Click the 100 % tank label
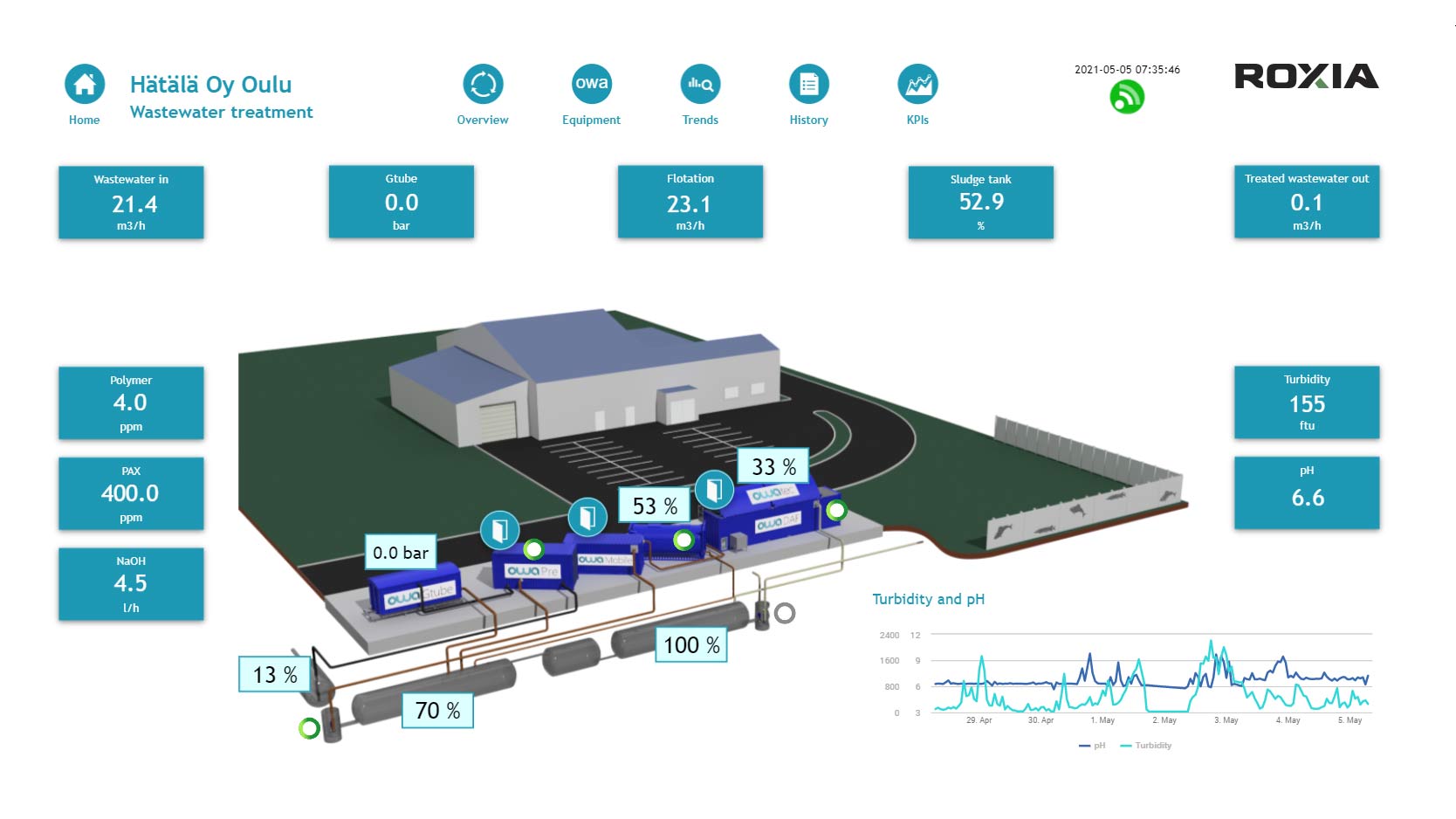This screenshot has width=1456, height=819. pyautogui.click(x=691, y=645)
